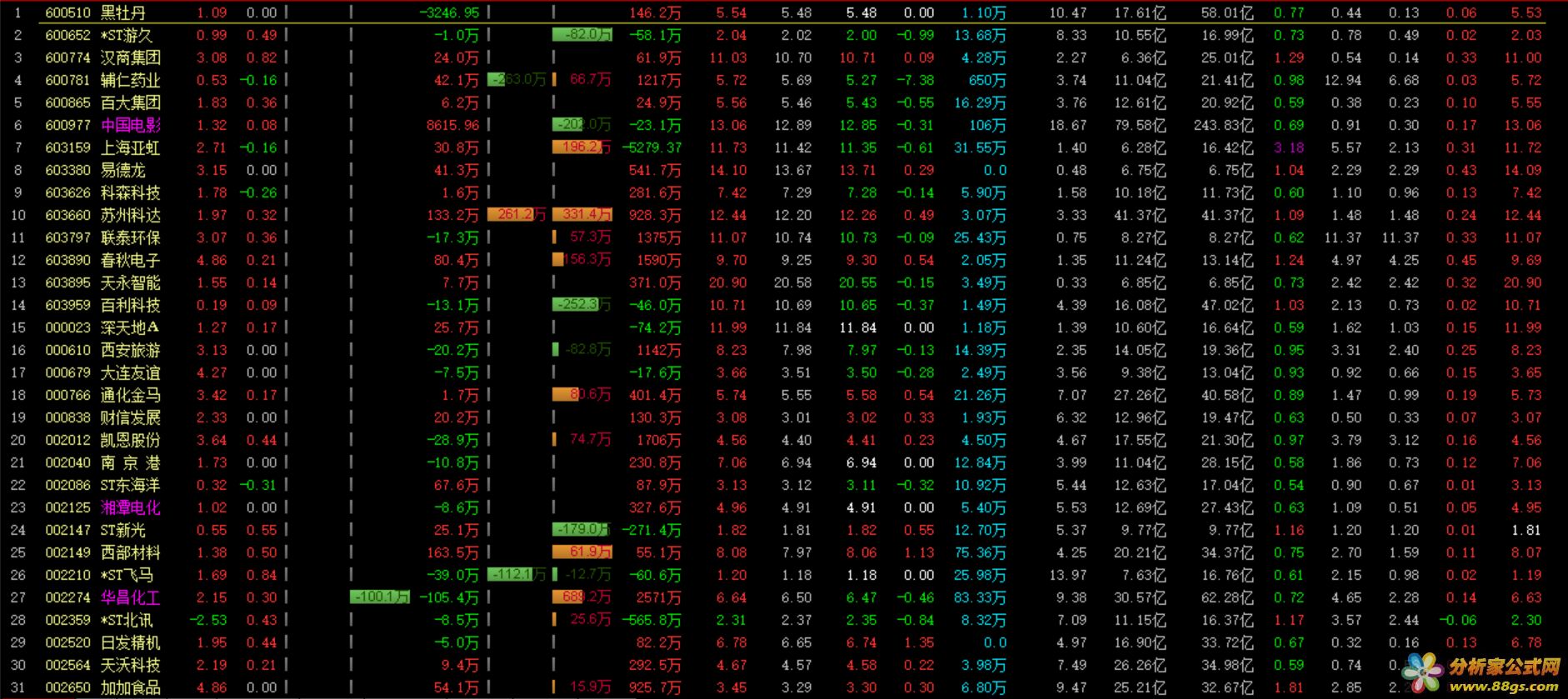
Task: Click the magenta 湘潭电化 stock name
Action: 130,507
